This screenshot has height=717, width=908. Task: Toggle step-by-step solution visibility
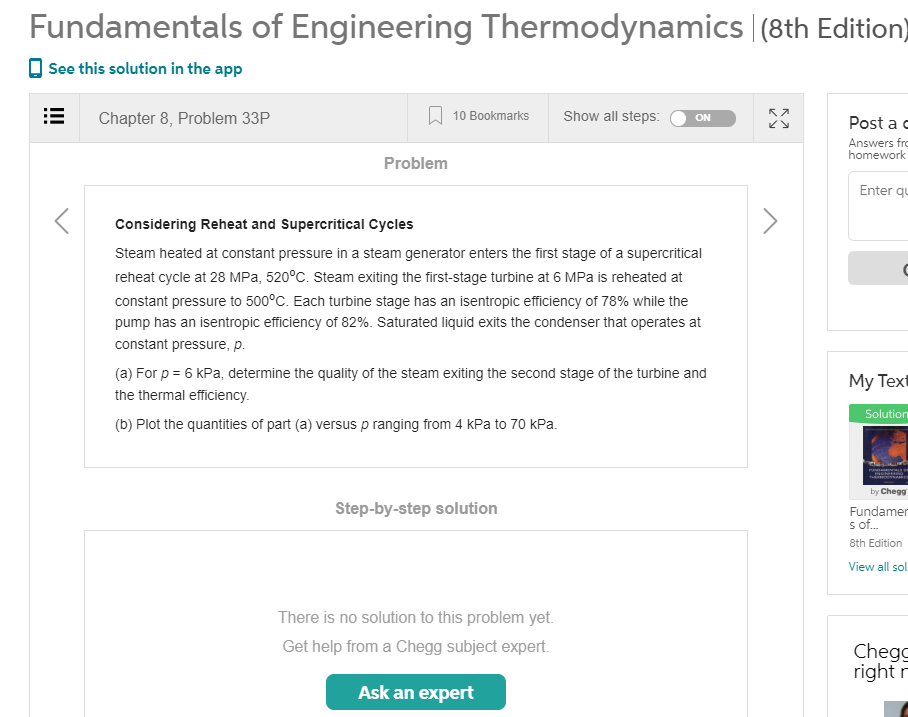pyautogui.click(x=701, y=117)
